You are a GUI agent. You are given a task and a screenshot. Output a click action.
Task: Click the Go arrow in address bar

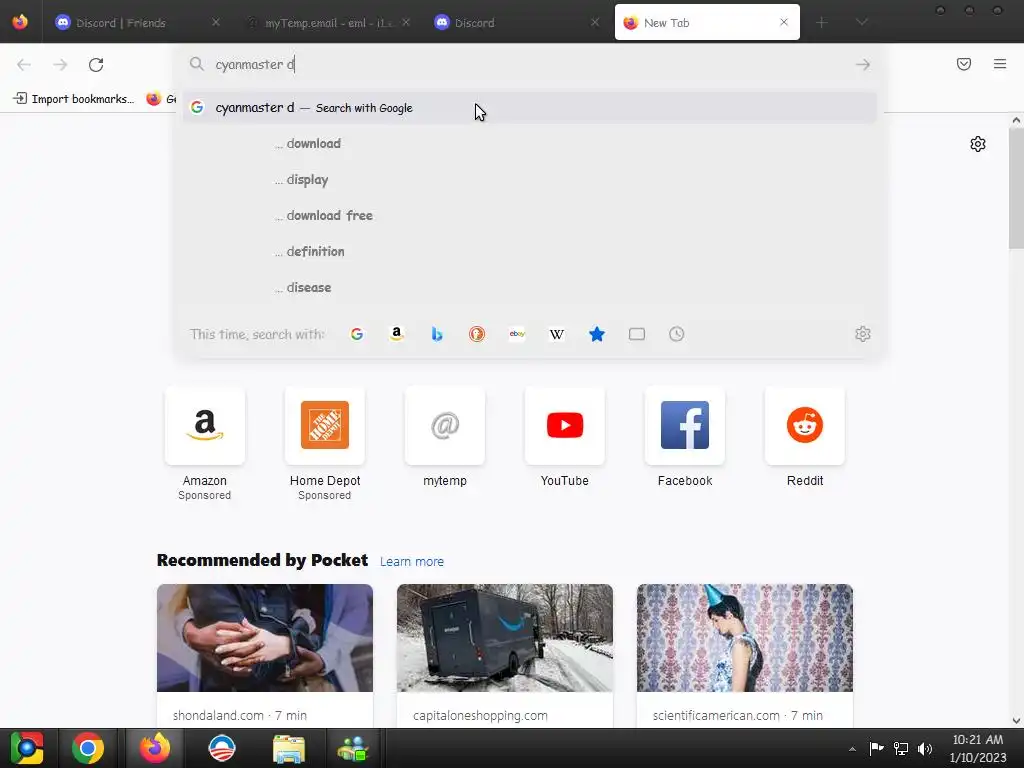pos(863,65)
